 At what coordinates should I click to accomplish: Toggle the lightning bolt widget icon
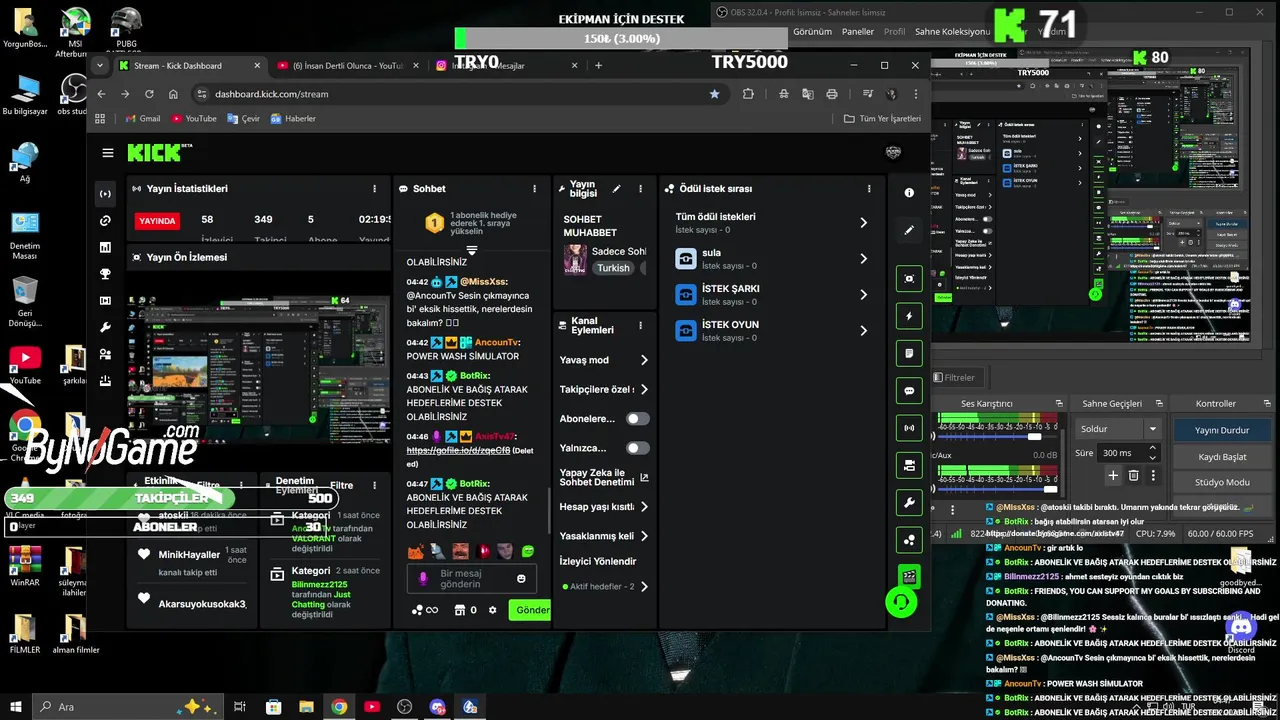[909, 316]
